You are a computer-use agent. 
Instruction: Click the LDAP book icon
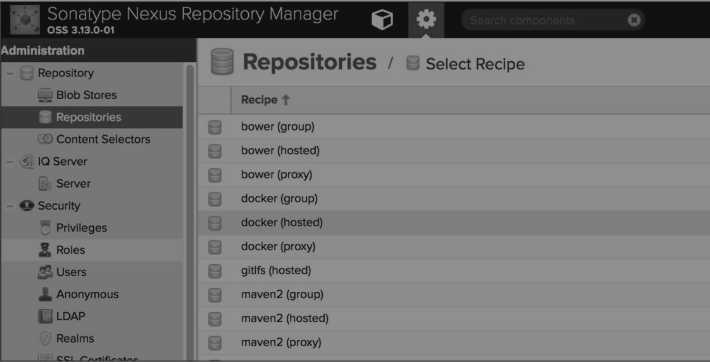[45, 316]
